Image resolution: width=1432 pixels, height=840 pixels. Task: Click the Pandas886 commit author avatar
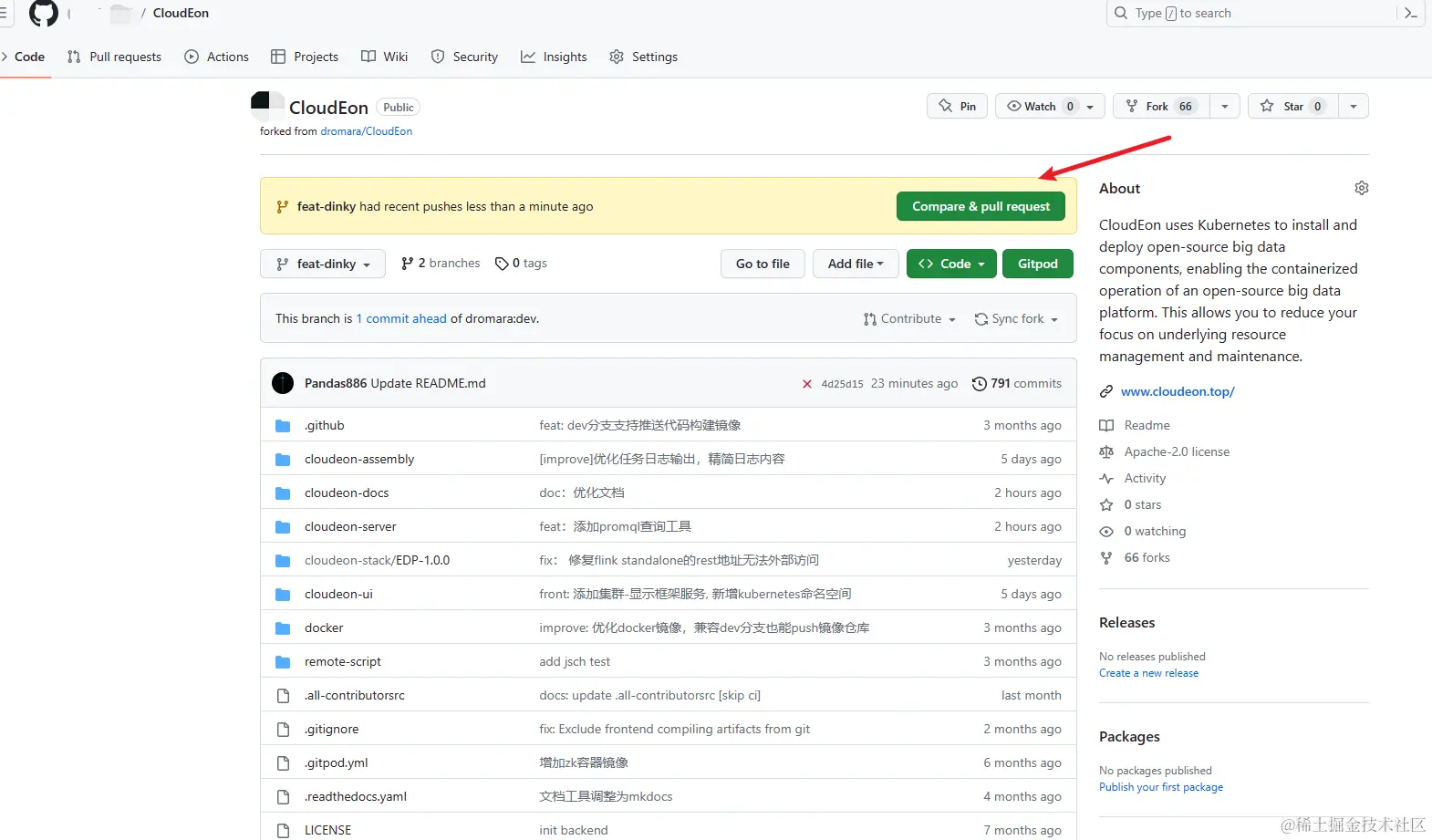point(283,383)
